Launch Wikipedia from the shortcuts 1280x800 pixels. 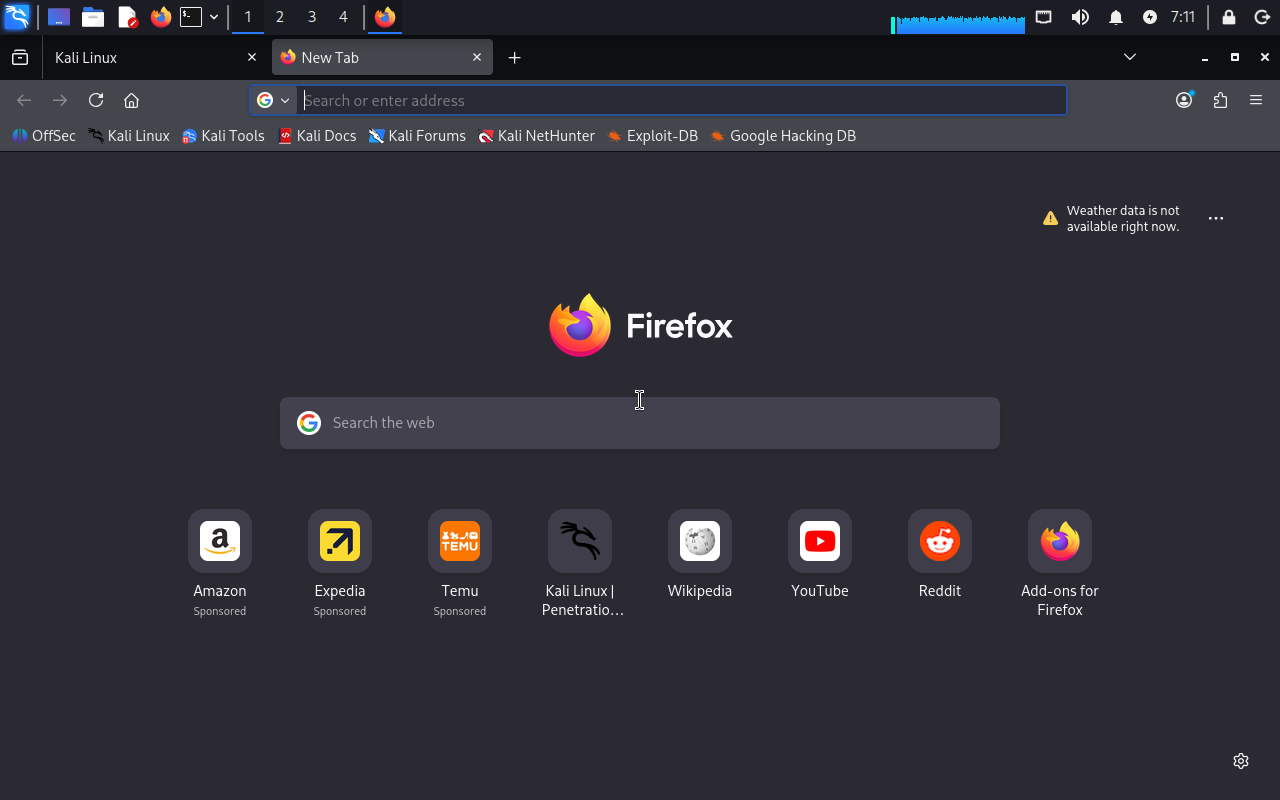[x=699, y=542]
